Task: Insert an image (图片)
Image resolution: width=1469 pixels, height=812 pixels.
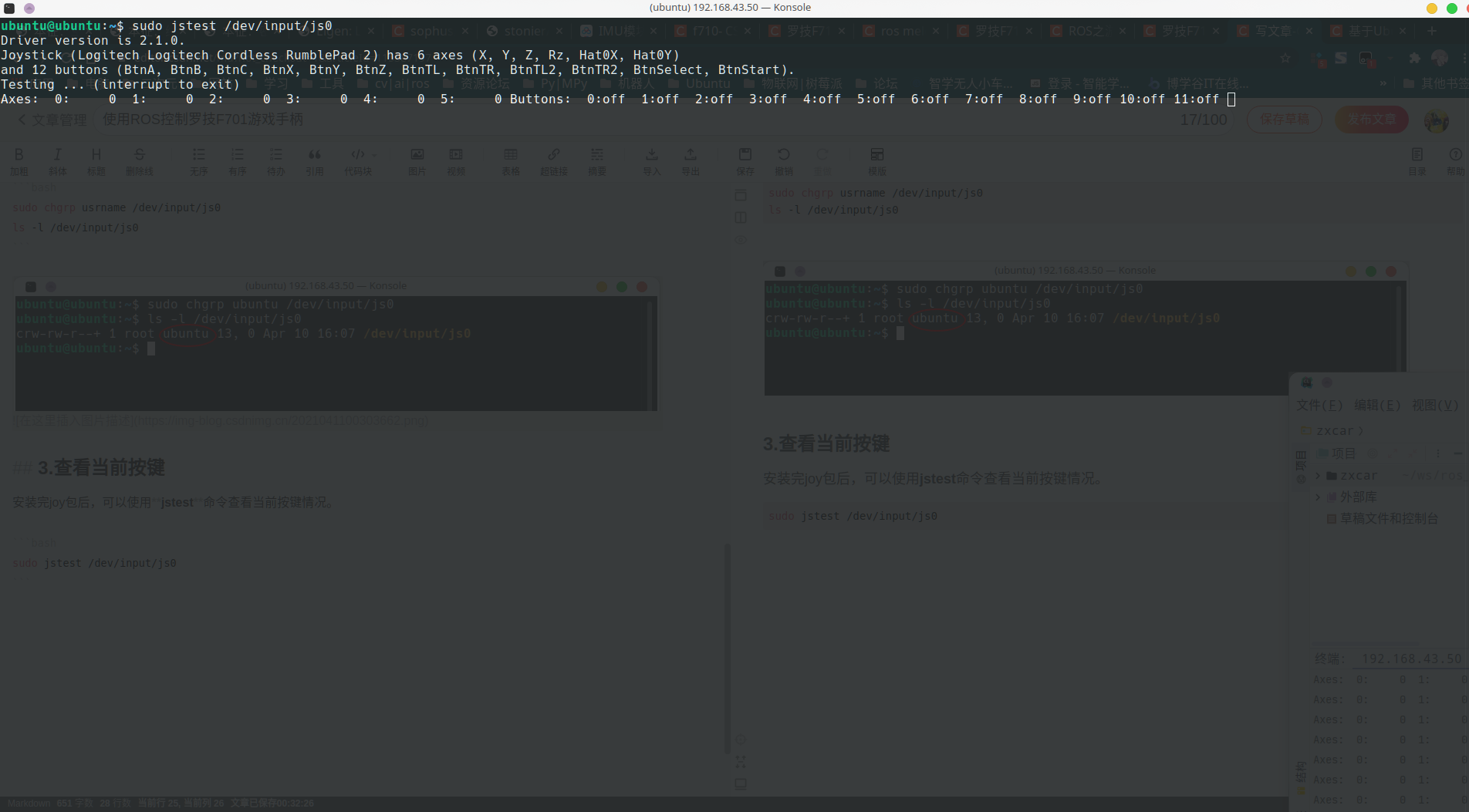Action: click(x=417, y=160)
